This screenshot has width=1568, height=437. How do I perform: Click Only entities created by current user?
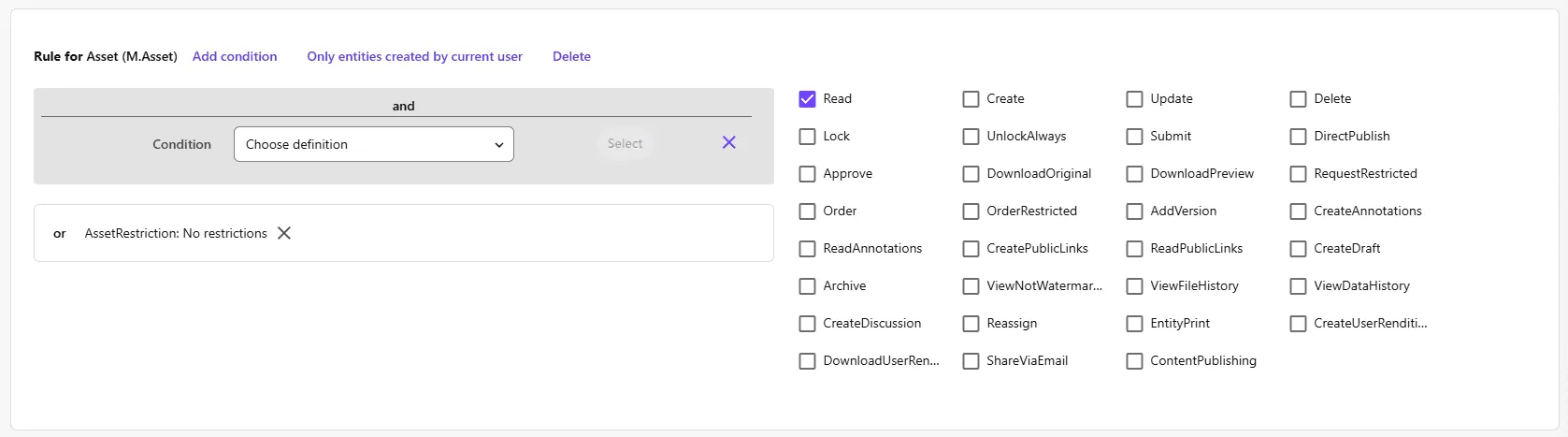[414, 56]
